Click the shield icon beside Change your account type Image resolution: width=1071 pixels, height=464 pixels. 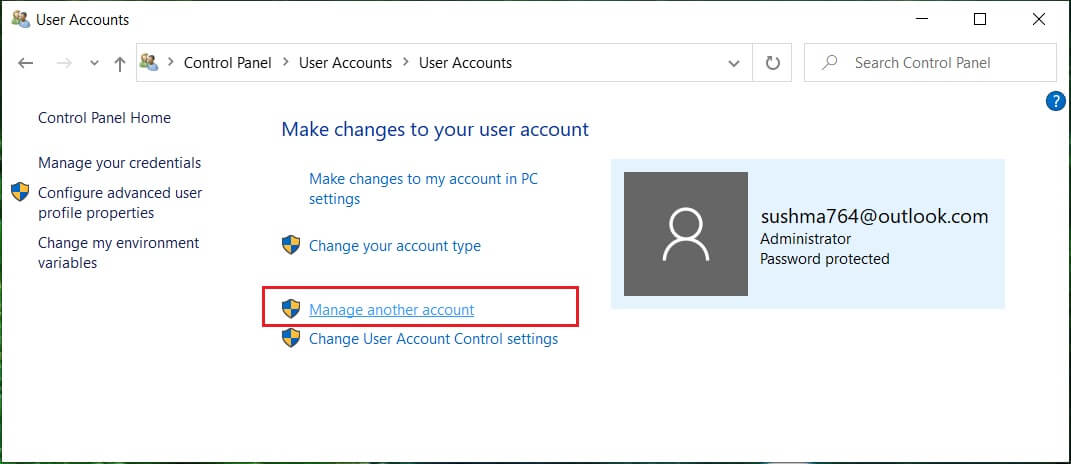click(291, 245)
